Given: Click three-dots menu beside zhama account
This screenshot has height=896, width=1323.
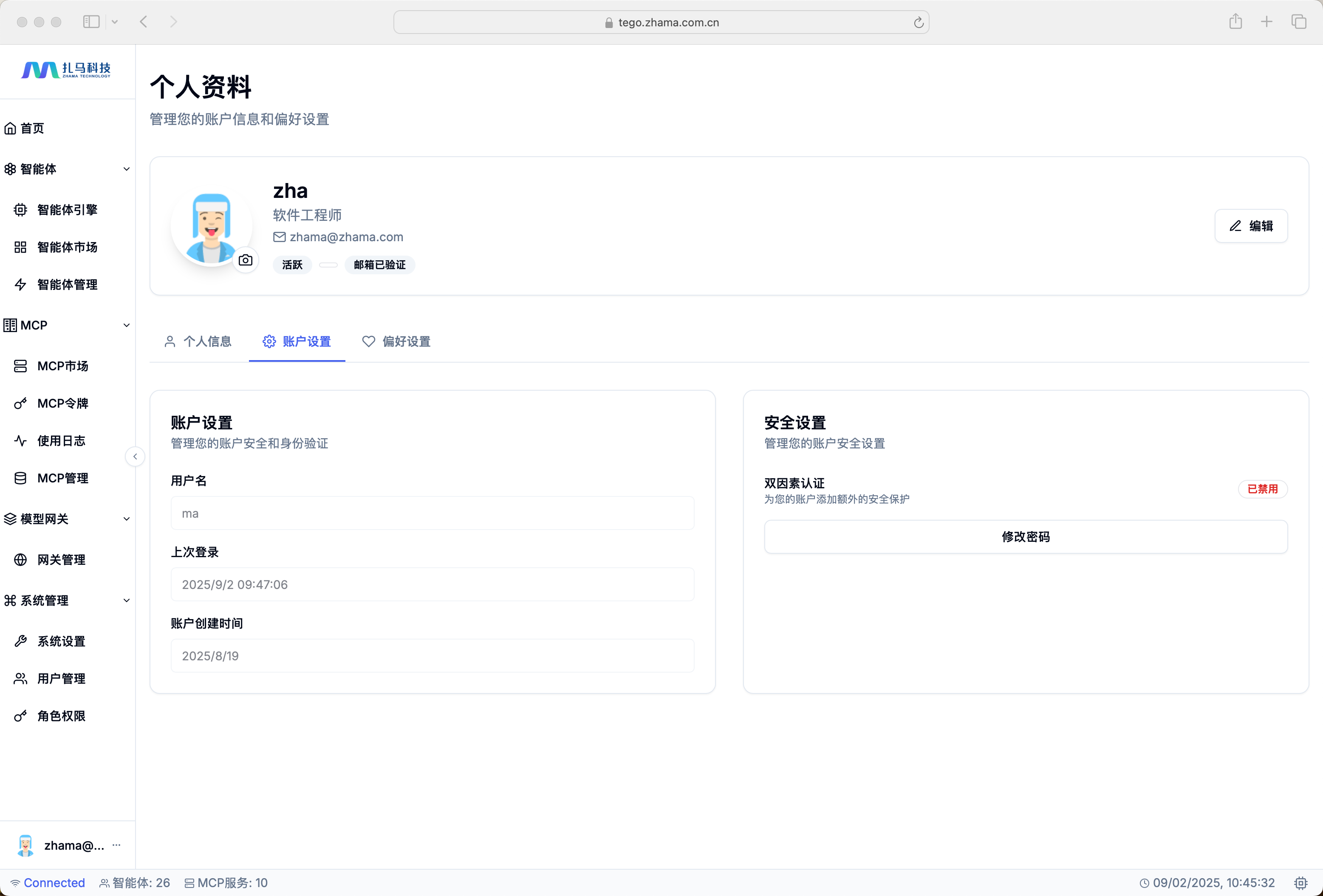Looking at the screenshot, I should [116, 845].
